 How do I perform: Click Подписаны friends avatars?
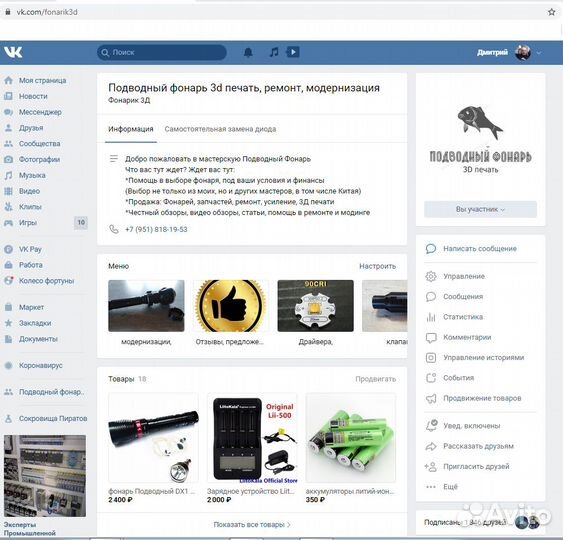[x=527, y=522]
